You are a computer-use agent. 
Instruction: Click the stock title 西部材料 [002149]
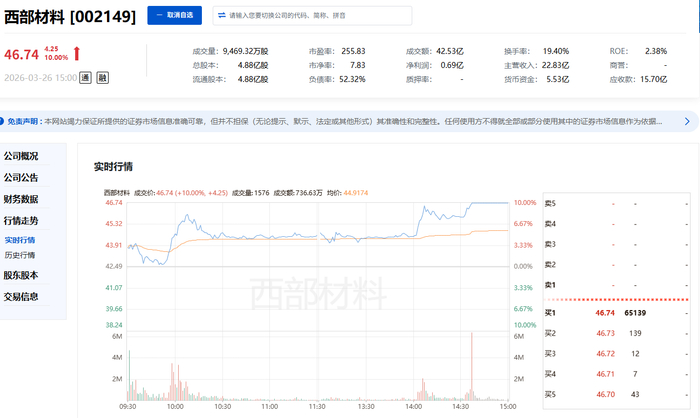(x=70, y=17)
